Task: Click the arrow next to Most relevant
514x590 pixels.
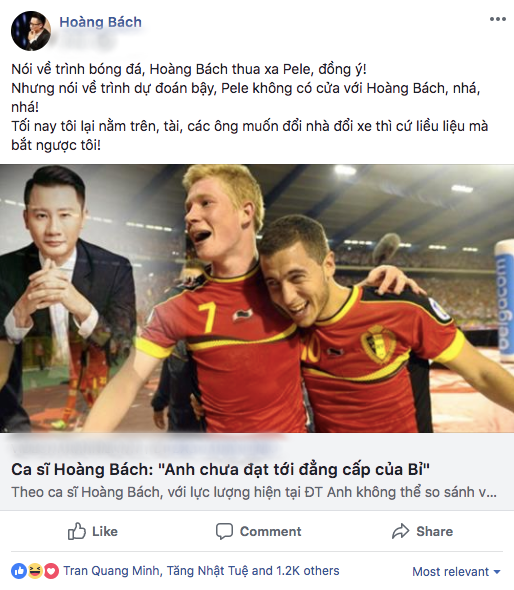Action: click(x=497, y=572)
